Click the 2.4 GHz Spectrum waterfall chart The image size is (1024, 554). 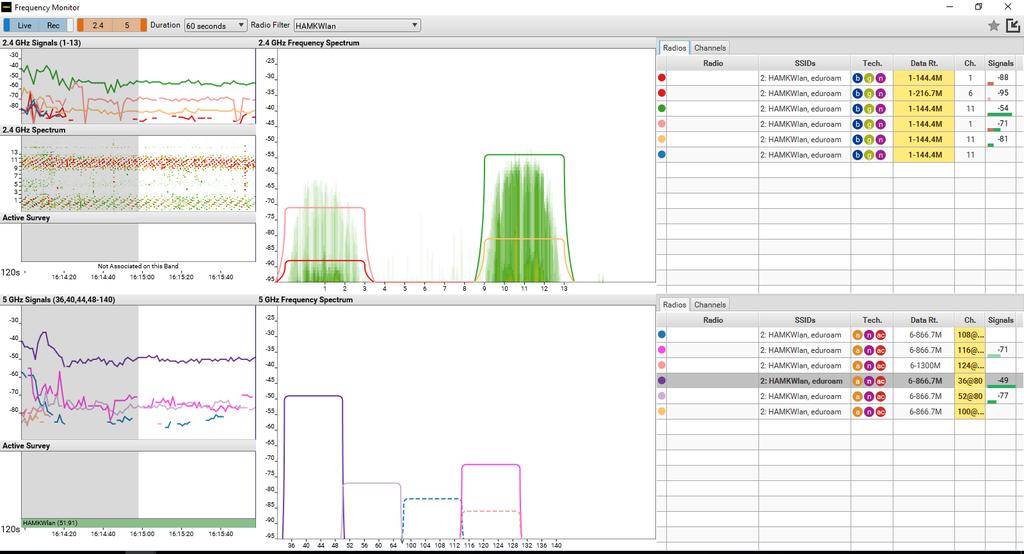(x=138, y=173)
